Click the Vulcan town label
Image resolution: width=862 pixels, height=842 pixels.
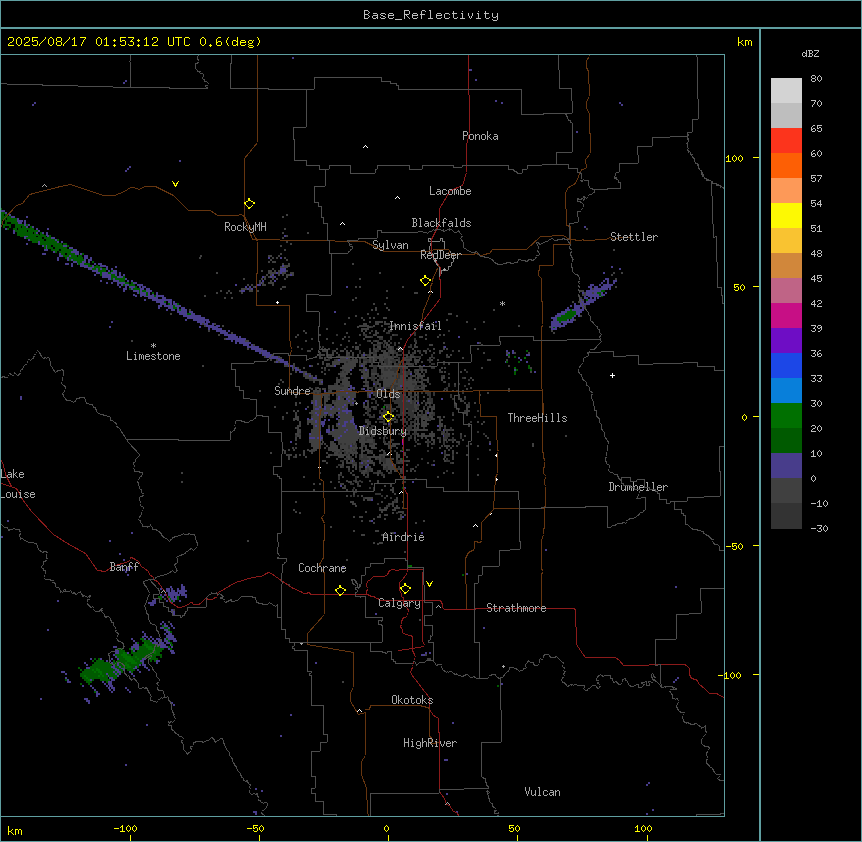[x=542, y=792]
